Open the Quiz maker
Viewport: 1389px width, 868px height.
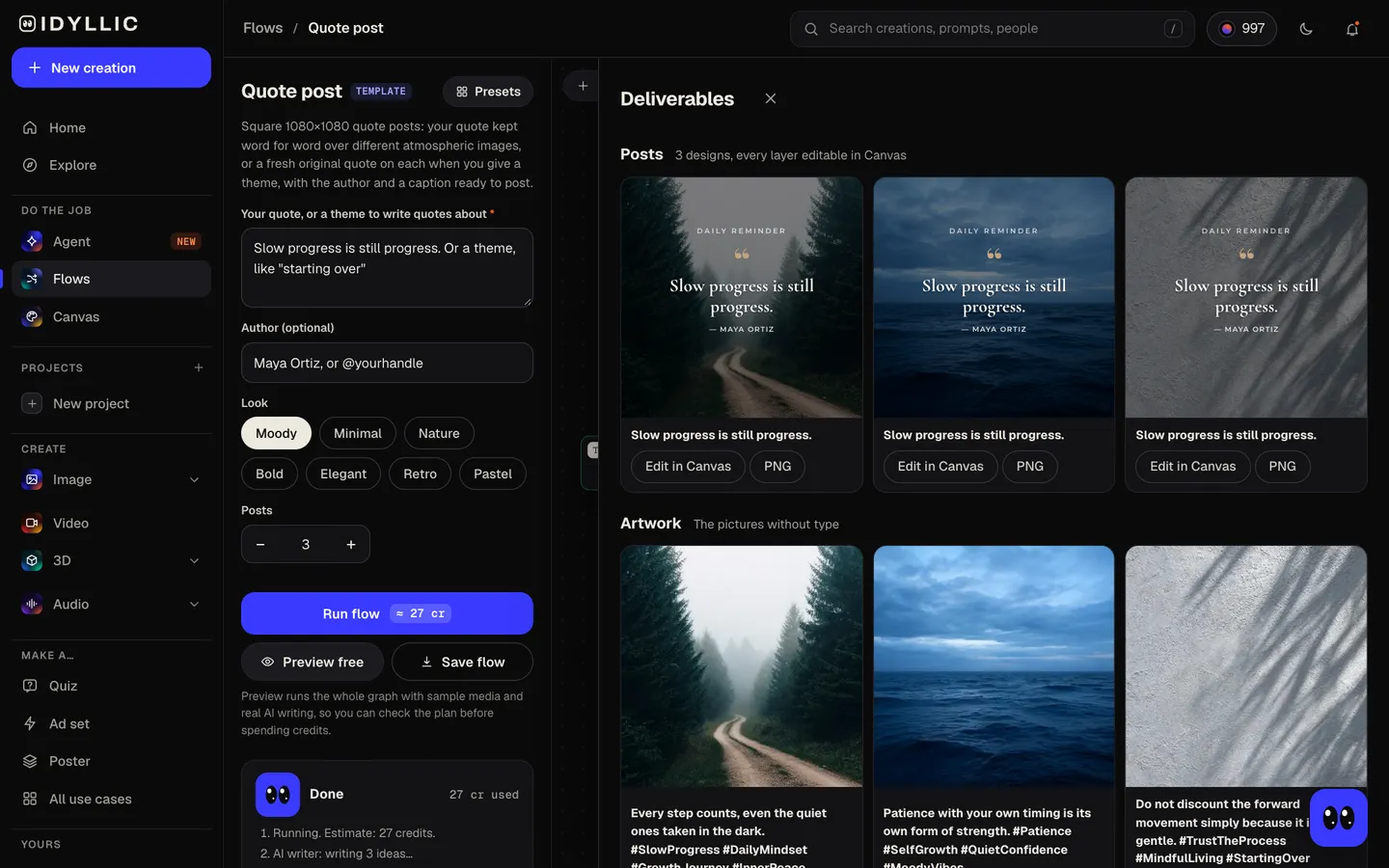(x=111, y=686)
